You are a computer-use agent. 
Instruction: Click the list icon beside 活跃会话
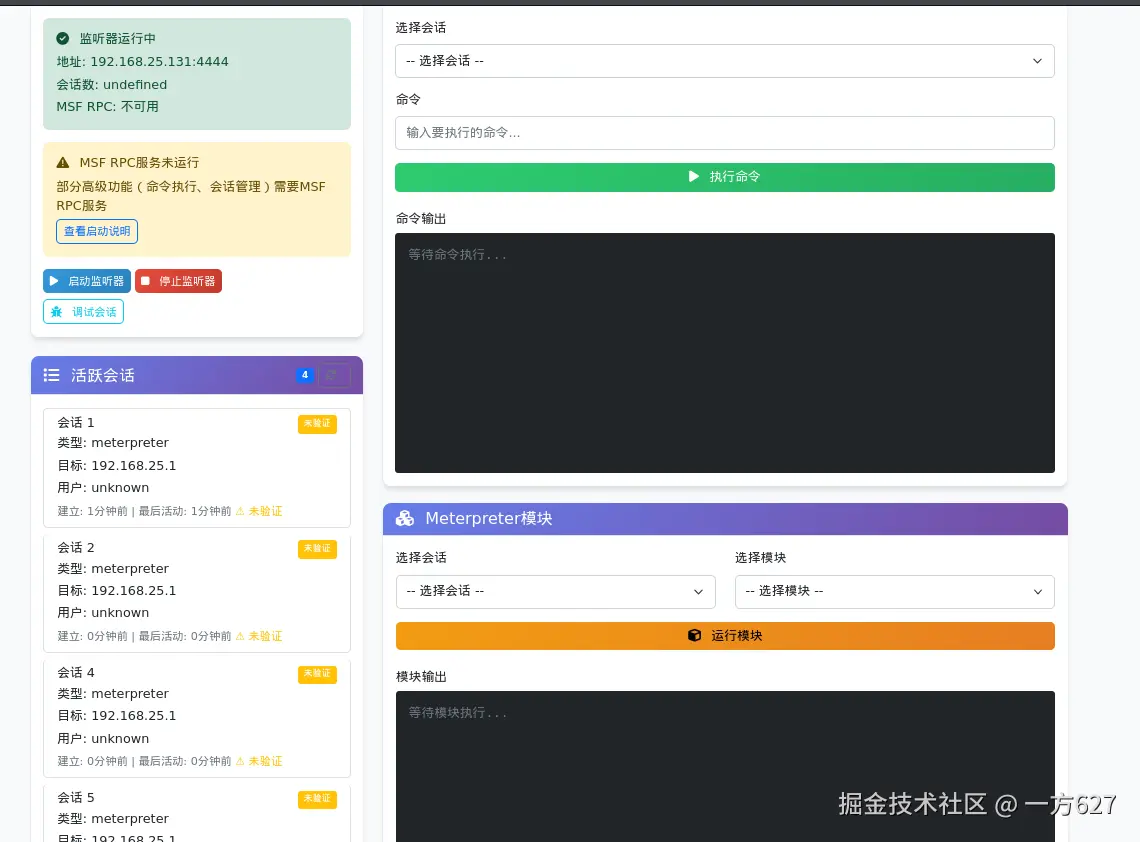point(52,375)
